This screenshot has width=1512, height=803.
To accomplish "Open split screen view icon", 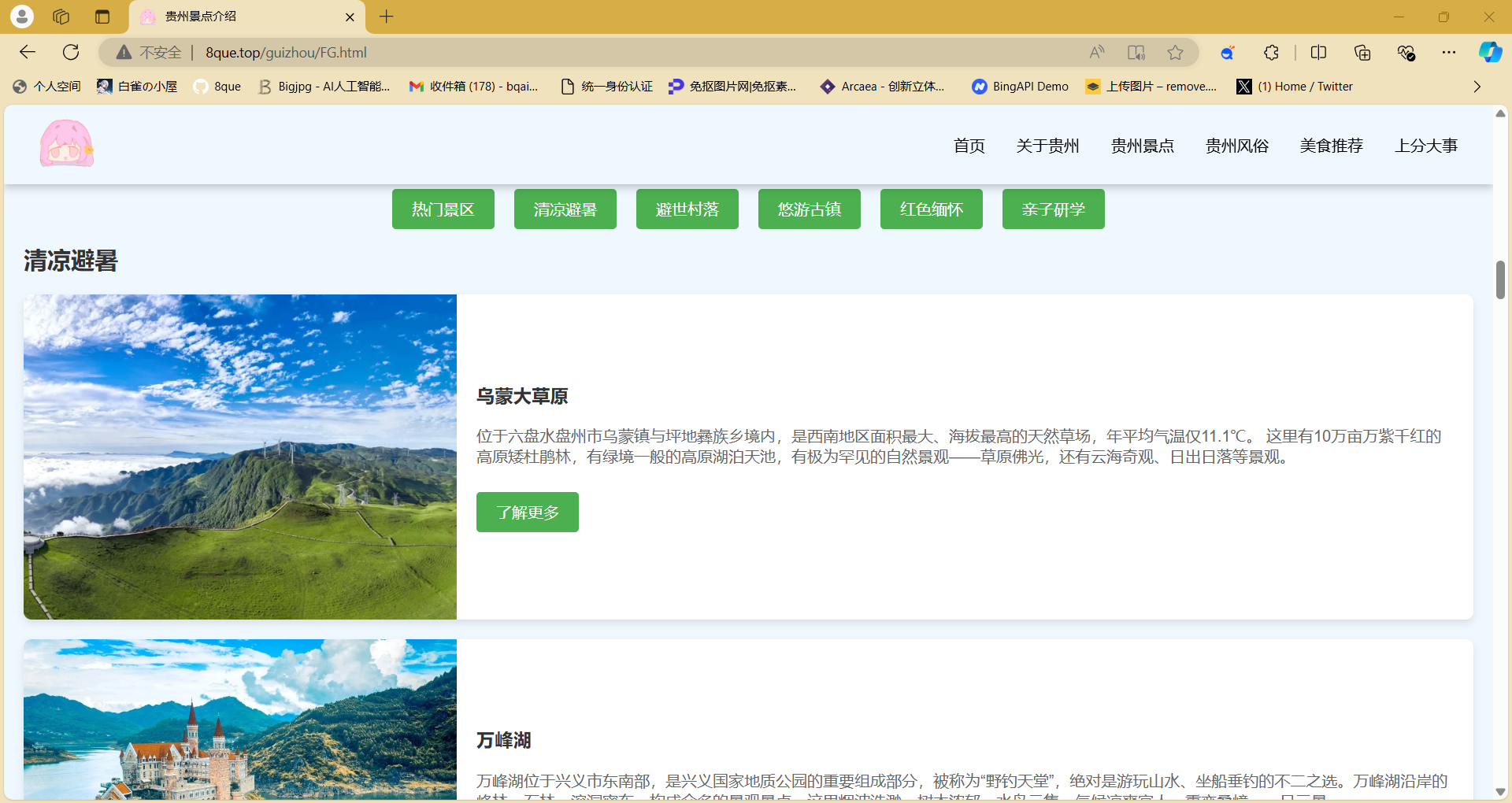I will coord(1318,53).
